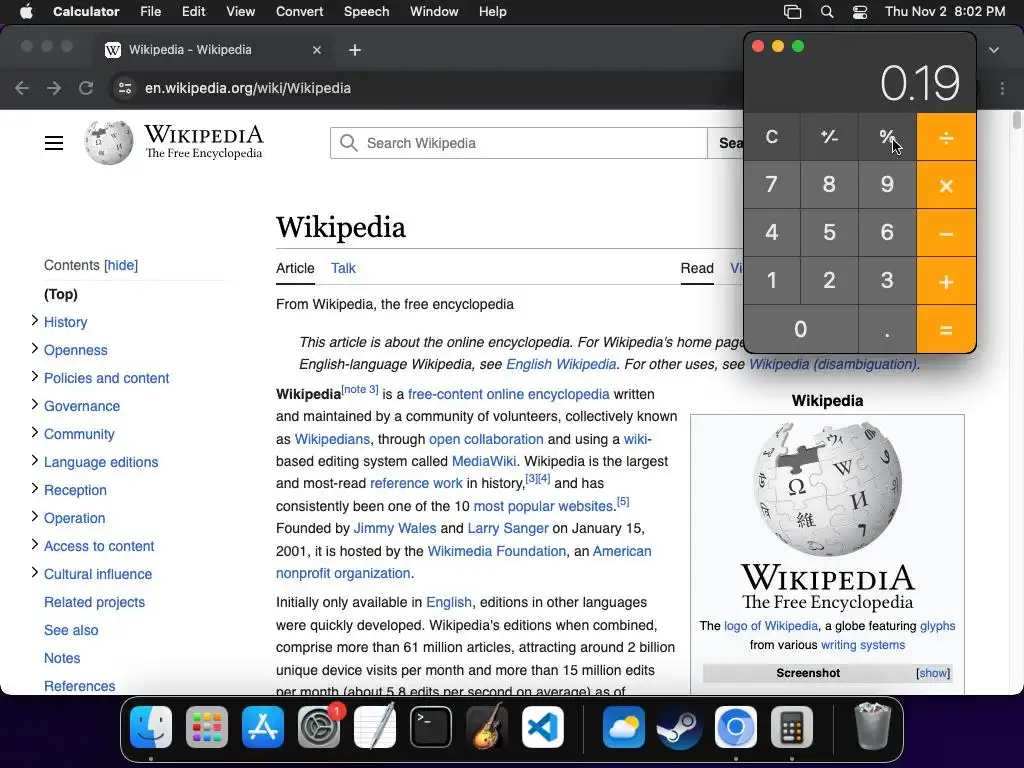
Task: Click the Wikipedia puzzle globe infobox image
Action: [x=827, y=489]
